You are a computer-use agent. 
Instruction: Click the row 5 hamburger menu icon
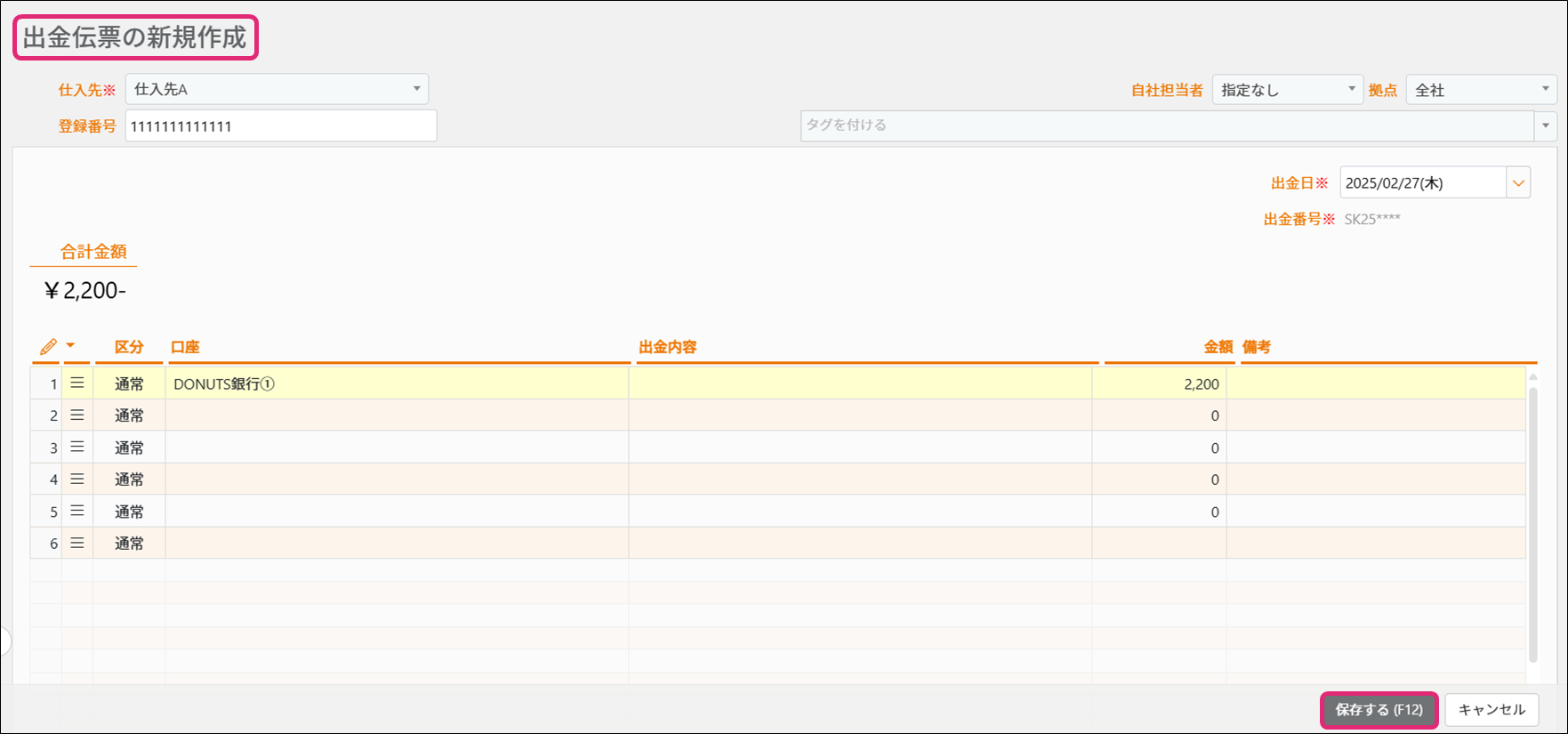77,512
